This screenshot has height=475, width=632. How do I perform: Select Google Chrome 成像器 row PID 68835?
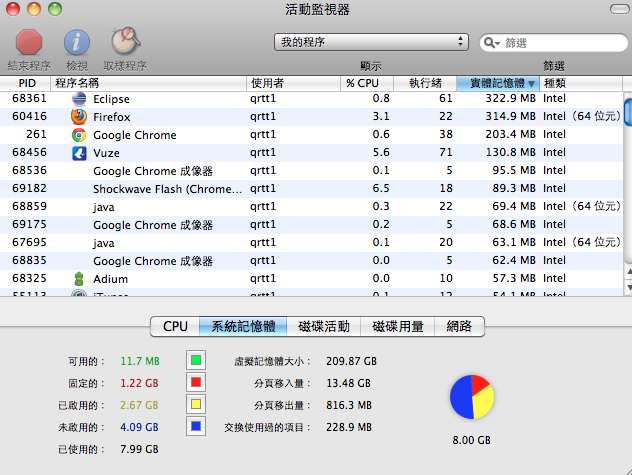pyautogui.click(x=311, y=260)
